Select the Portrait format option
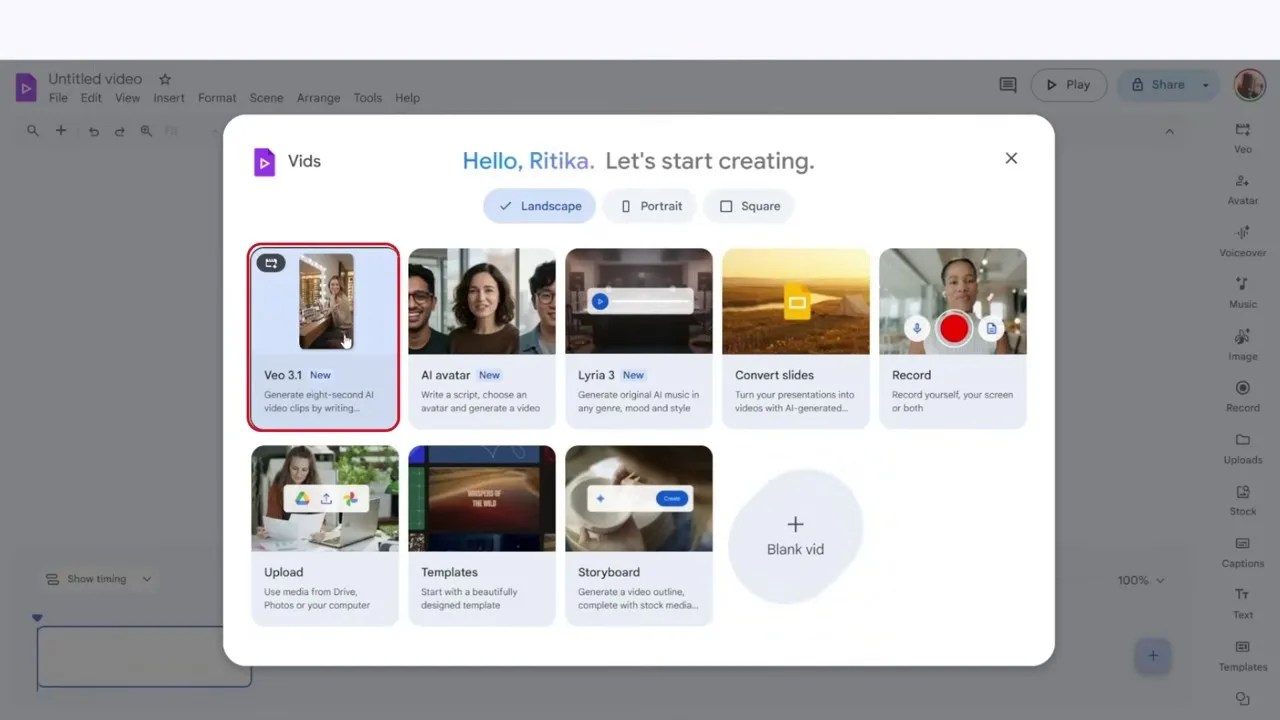This screenshot has width=1280, height=720. (x=651, y=206)
